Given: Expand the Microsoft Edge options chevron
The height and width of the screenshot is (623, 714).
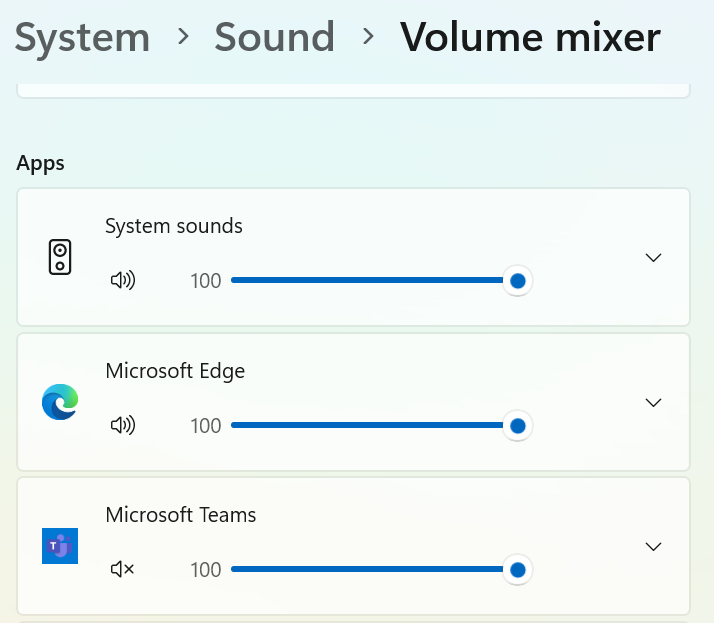Looking at the screenshot, I should [653, 403].
